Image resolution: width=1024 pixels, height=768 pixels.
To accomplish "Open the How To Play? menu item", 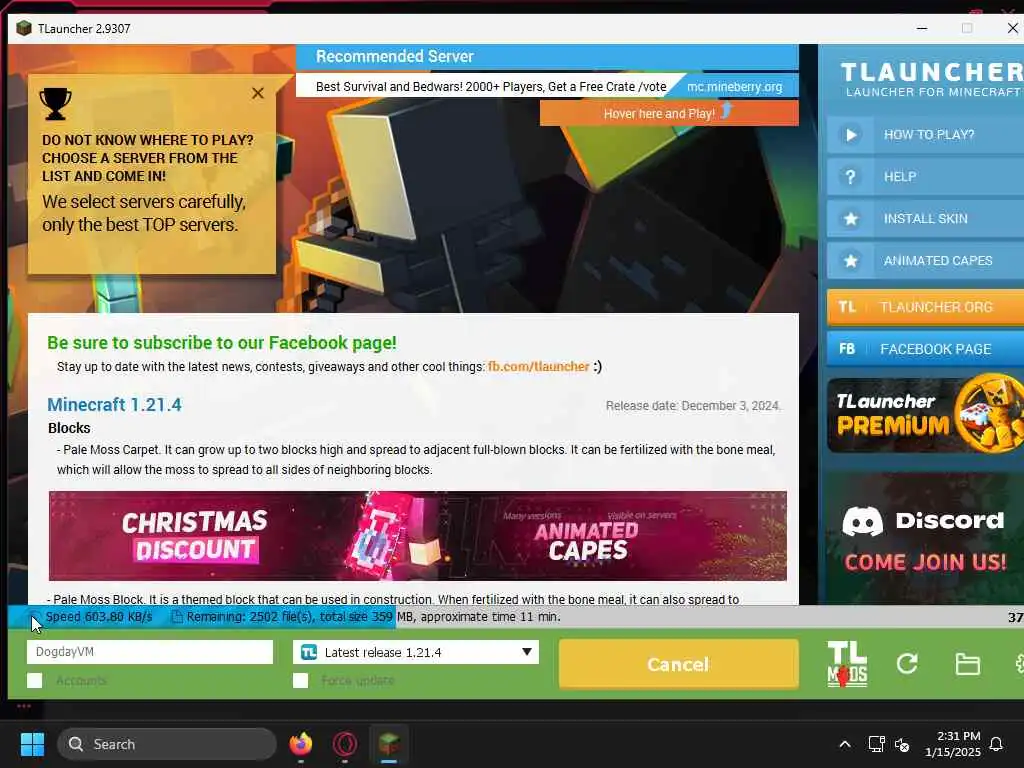I will point(925,135).
